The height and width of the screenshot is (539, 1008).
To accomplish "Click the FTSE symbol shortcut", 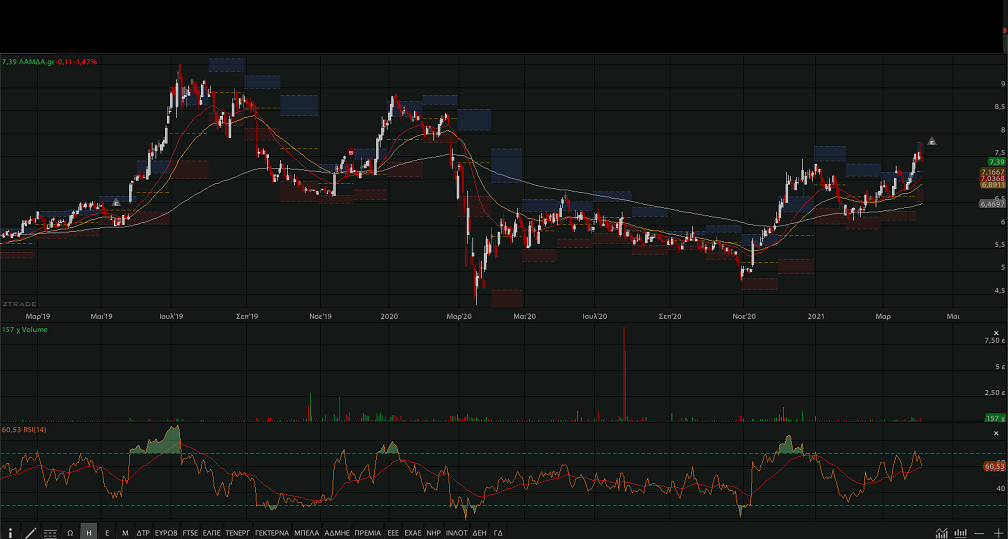I will point(191,533).
